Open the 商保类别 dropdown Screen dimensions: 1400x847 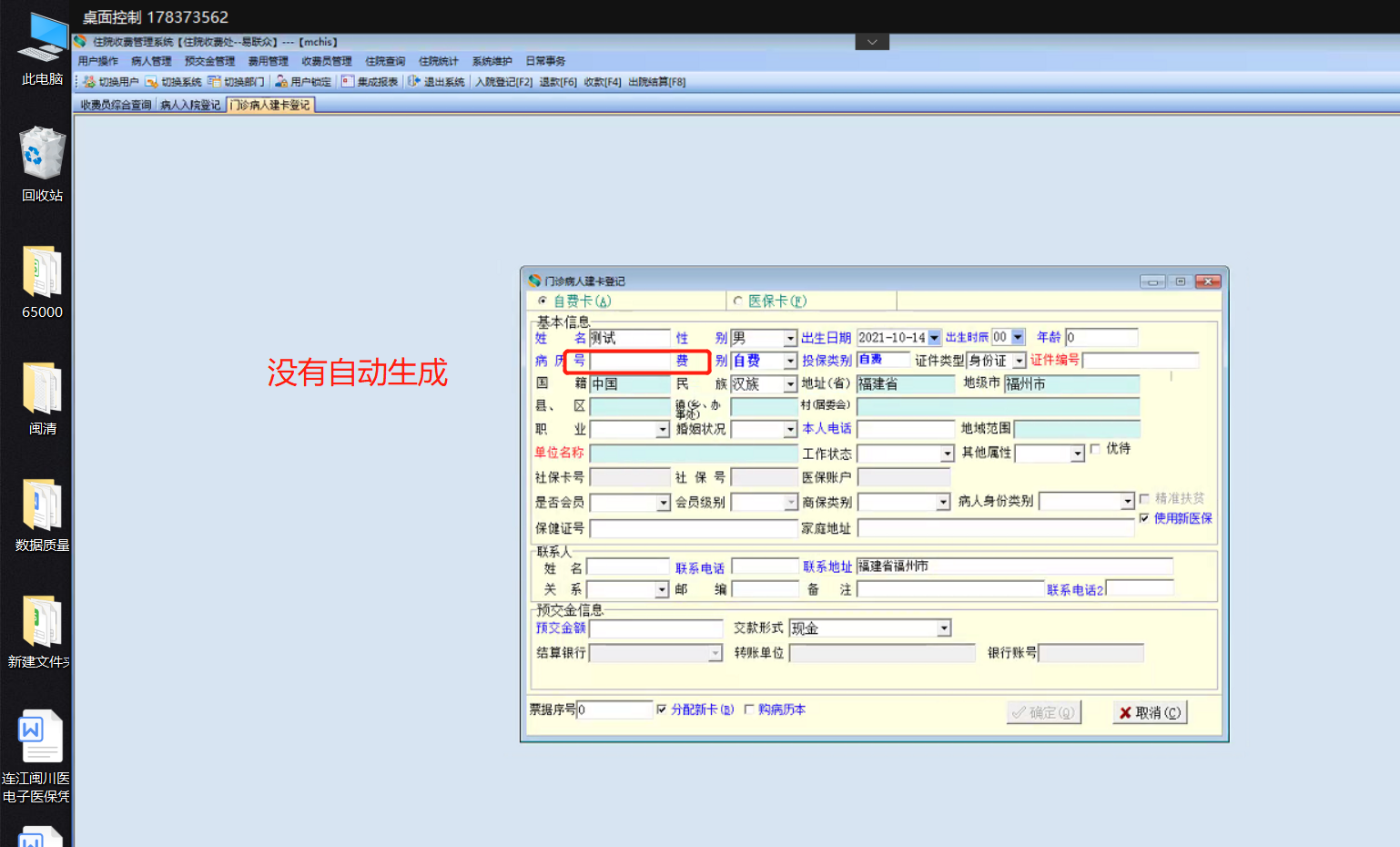tap(943, 503)
